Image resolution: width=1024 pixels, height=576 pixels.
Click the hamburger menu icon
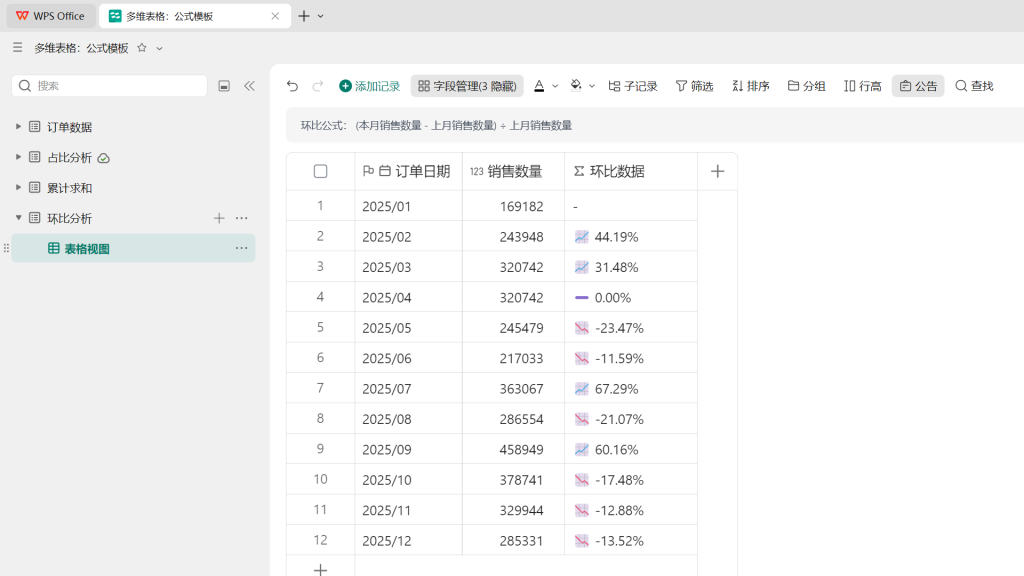click(18, 48)
